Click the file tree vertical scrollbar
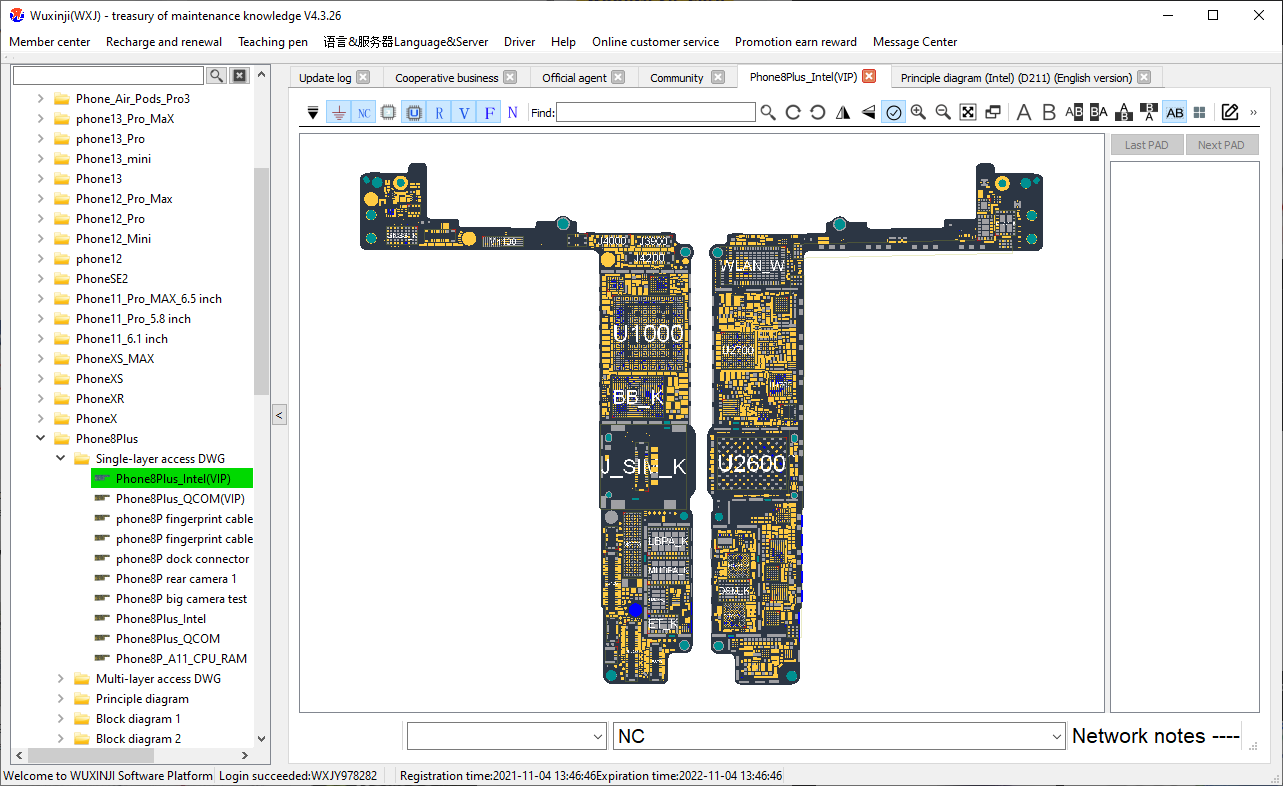 coord(262,280)
